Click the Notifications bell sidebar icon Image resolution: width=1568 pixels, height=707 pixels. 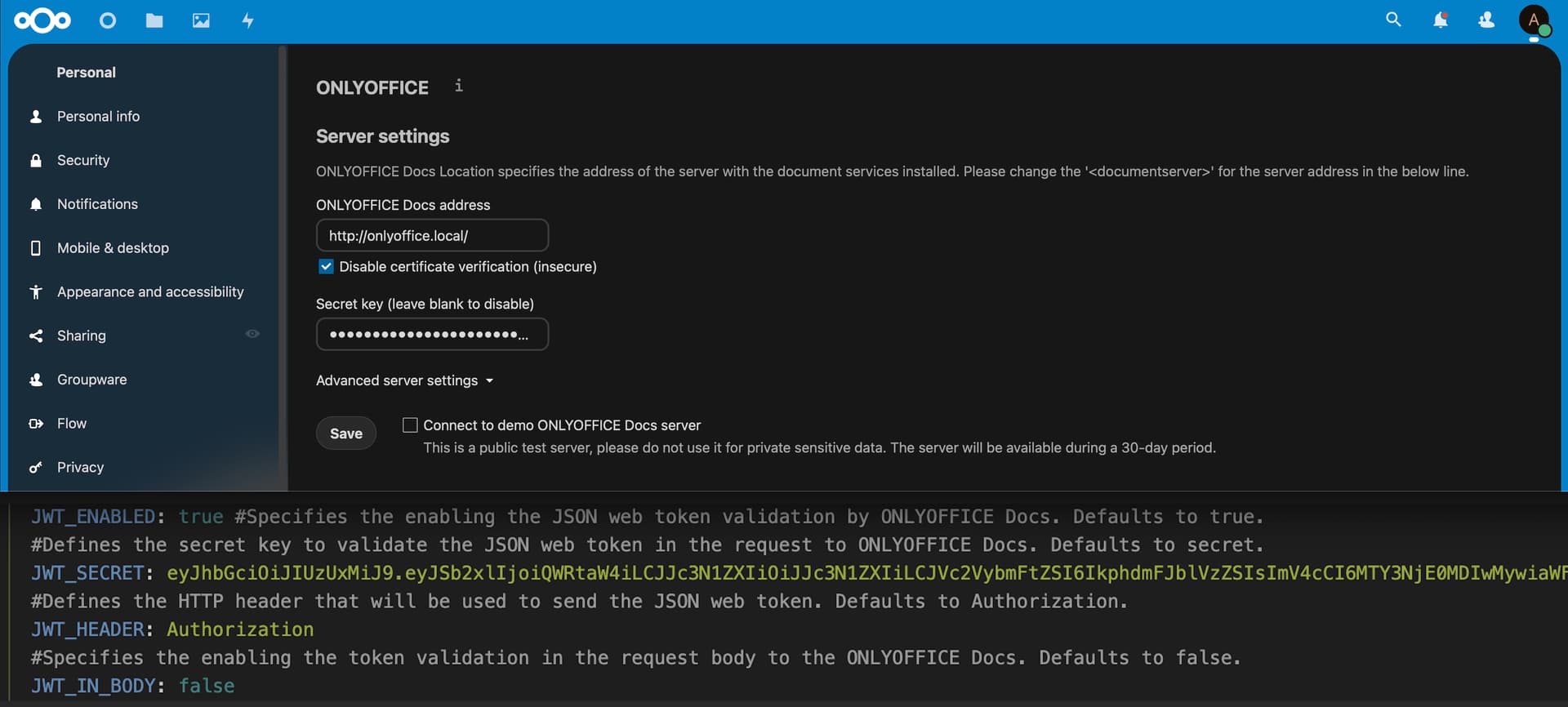point(36,204)
